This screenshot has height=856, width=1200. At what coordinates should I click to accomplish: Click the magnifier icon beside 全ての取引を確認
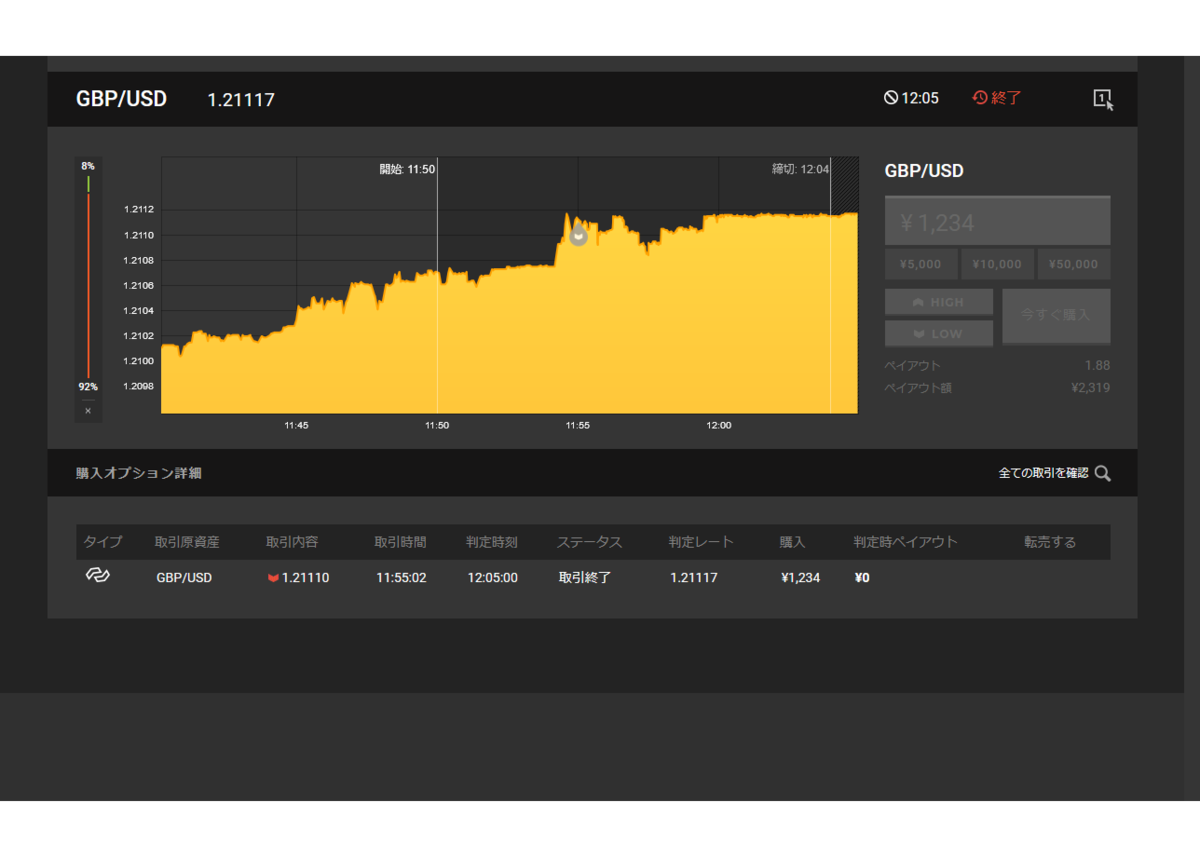click(1102, 473)
